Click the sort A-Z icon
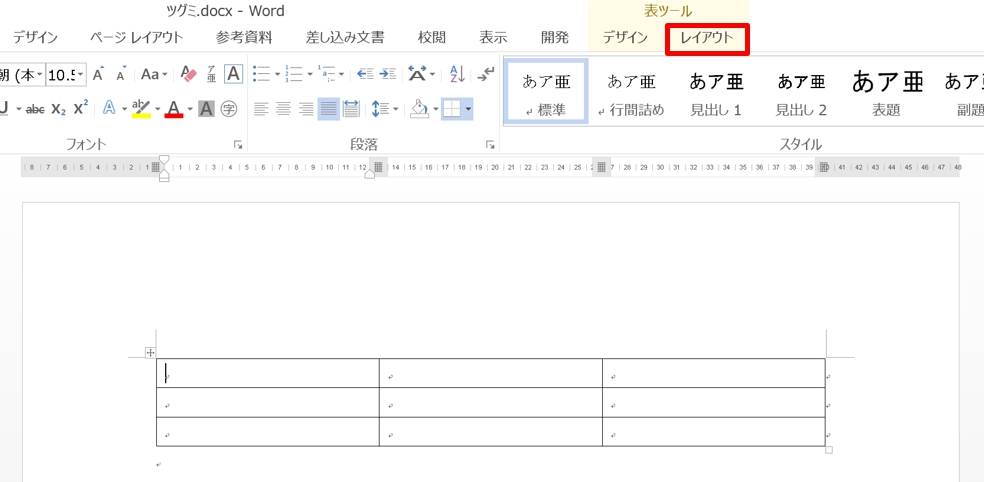The image size is (984, 482). 457,74
